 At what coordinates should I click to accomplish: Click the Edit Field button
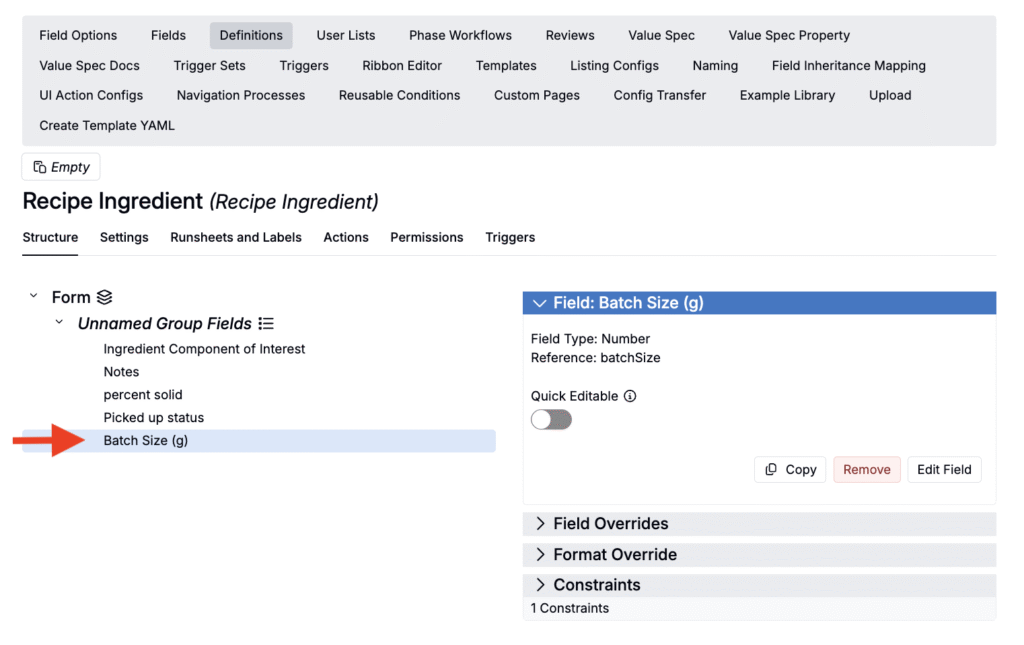point(944,469)
